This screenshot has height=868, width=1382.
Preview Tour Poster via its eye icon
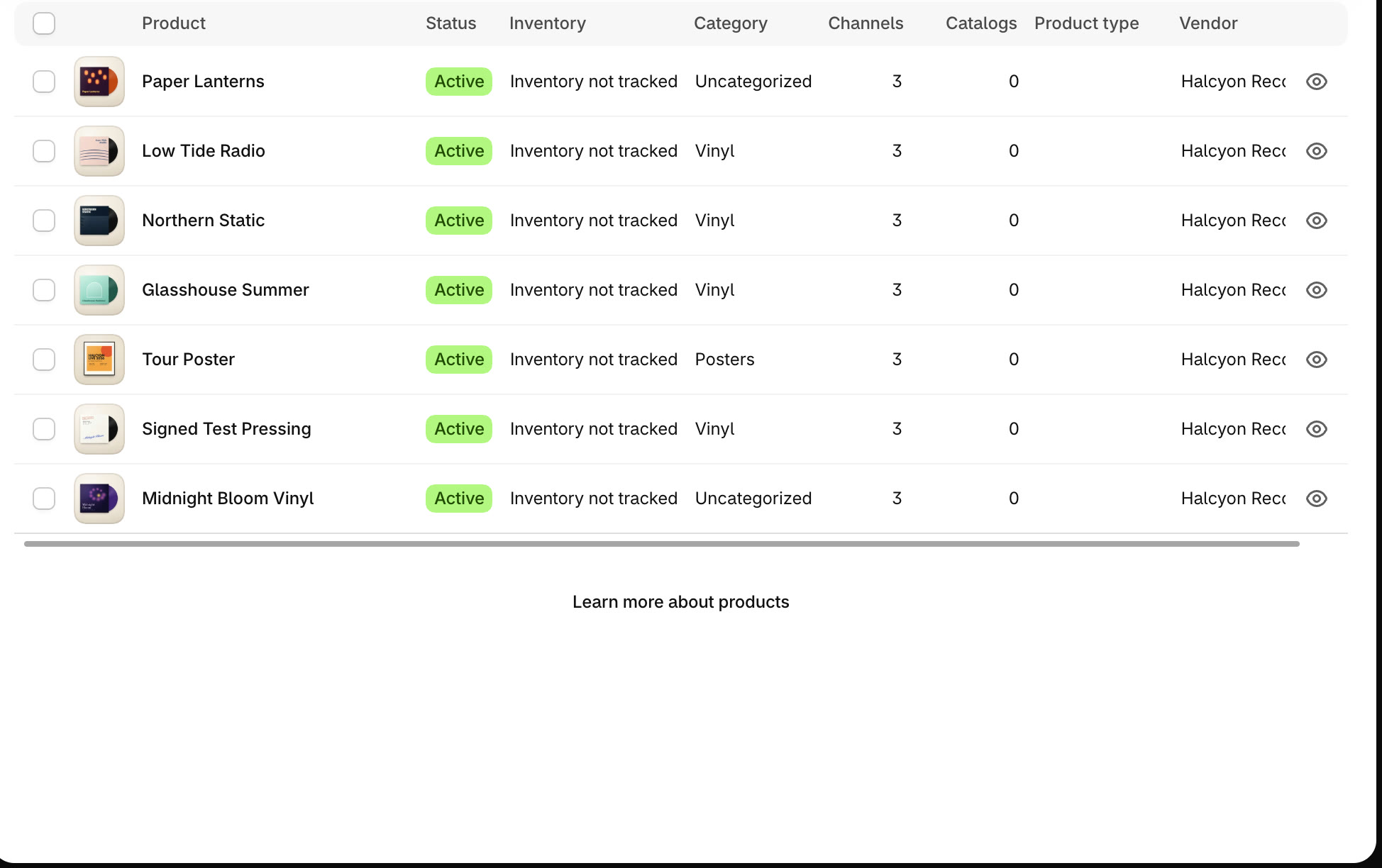point(1316,360)
